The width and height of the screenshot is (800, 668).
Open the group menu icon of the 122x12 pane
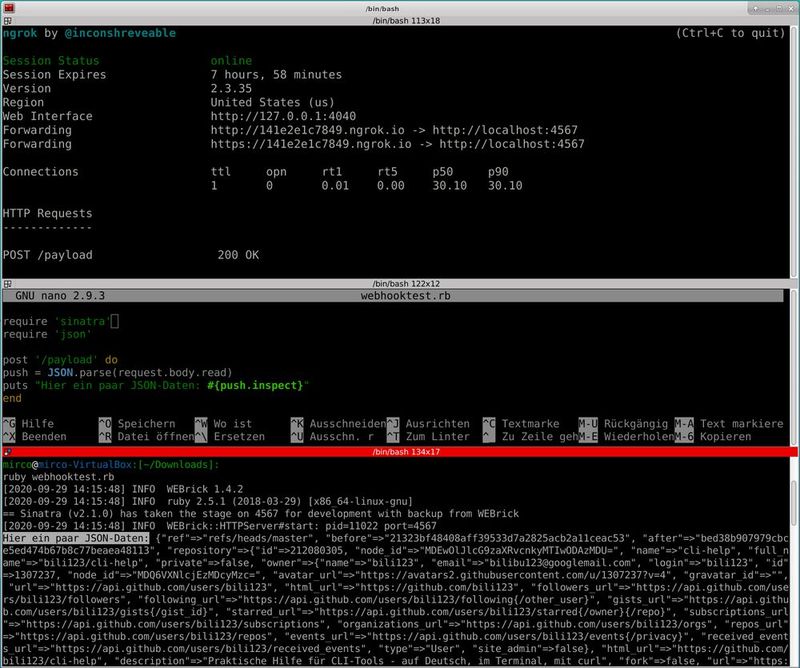(8, 284)
